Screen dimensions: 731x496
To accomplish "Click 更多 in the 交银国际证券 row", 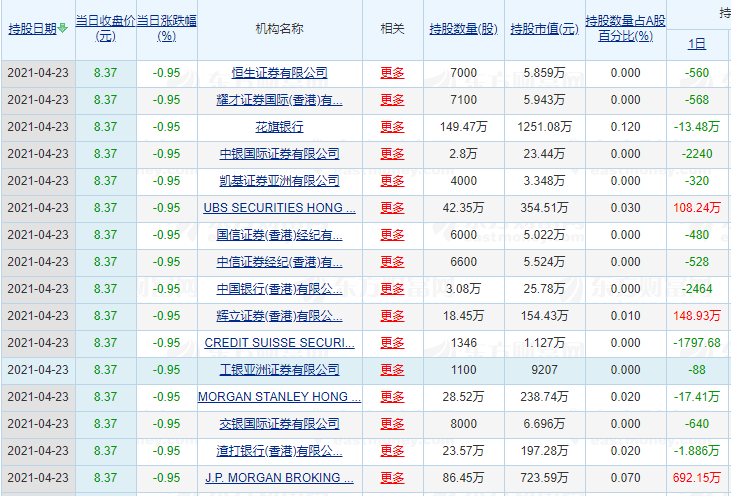I will click(x=392, y=424).
